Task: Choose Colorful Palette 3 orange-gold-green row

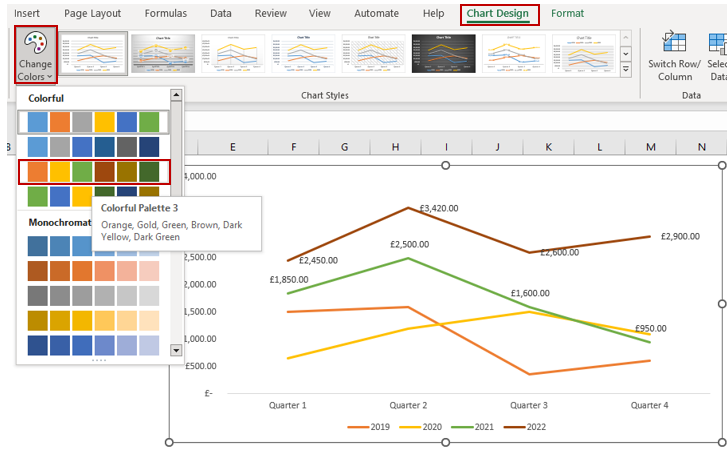Action: coord(94,172)
